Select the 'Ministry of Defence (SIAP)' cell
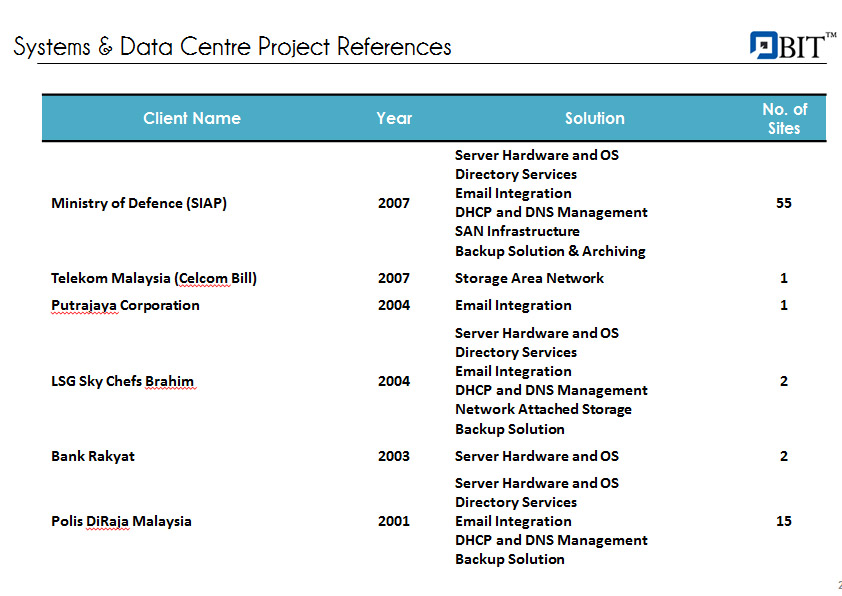Screen dimensions: 842x596 139,203
